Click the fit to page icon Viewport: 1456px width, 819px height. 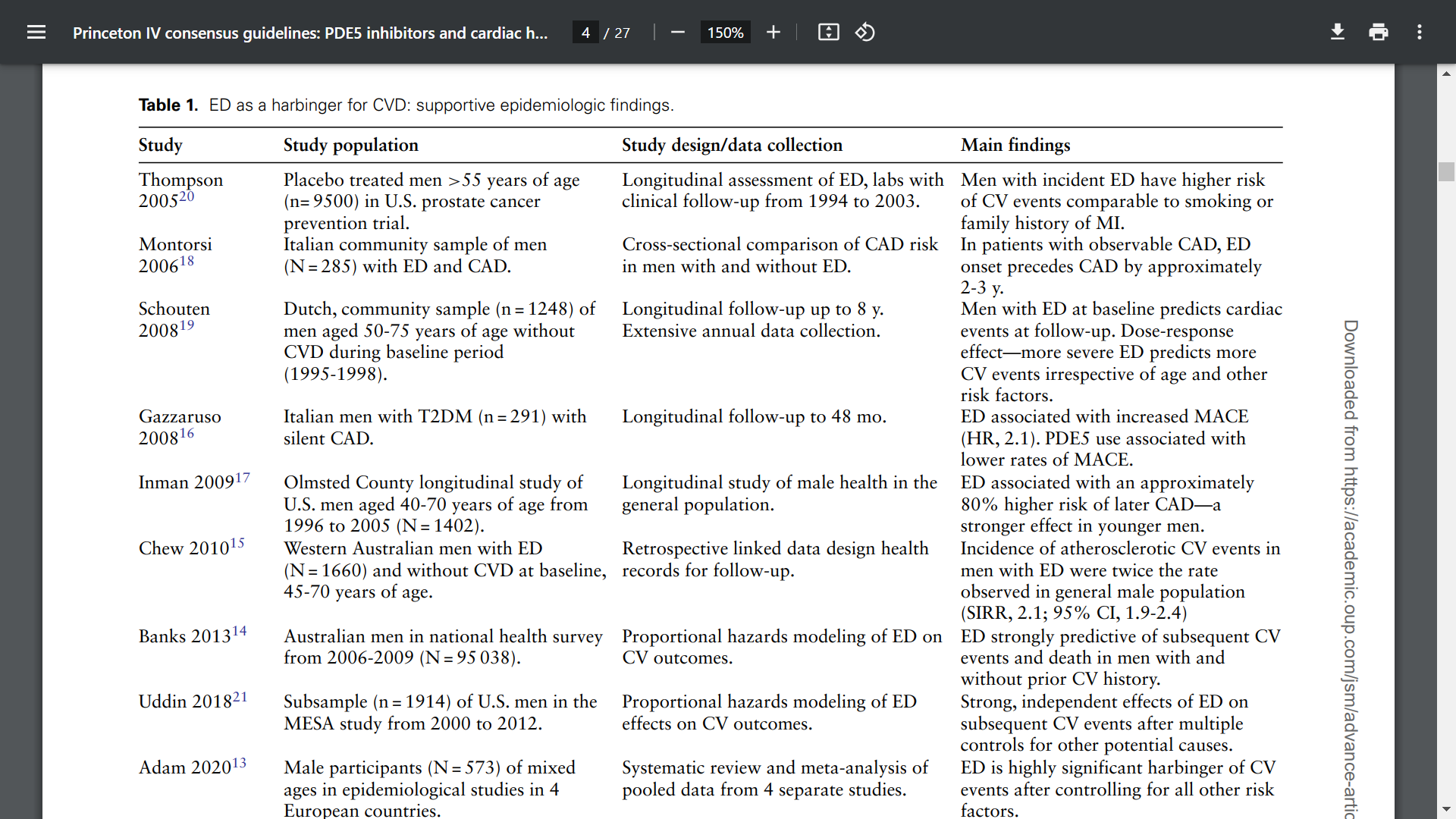[x=828, y=33]
